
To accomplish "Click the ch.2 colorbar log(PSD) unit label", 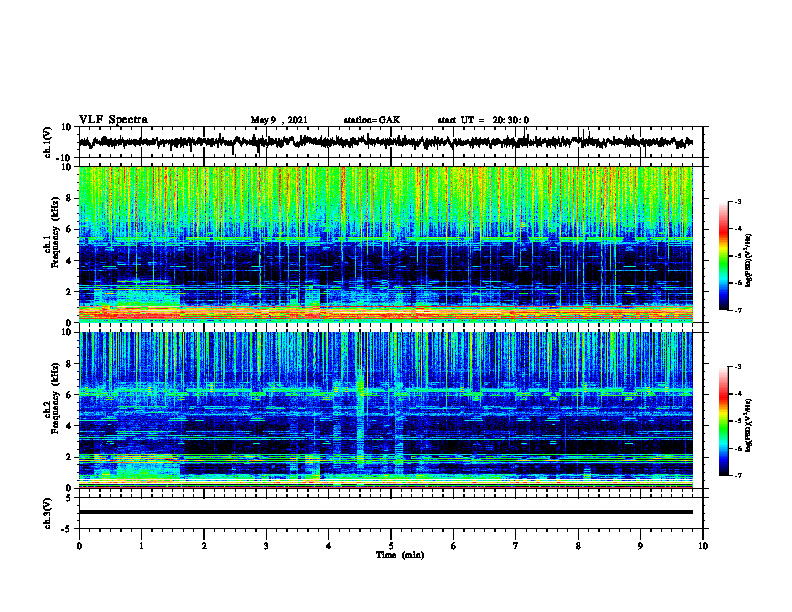I will pyautogui.click(x=749, y=424).
